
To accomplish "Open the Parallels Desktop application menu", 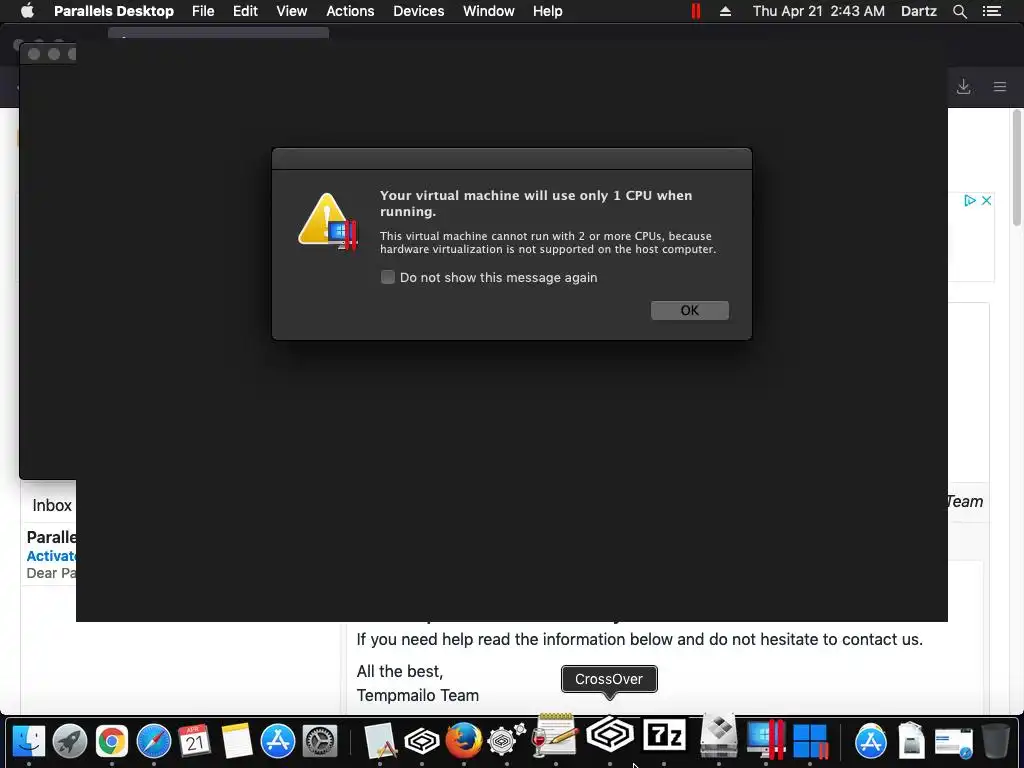I will (114, 11).
